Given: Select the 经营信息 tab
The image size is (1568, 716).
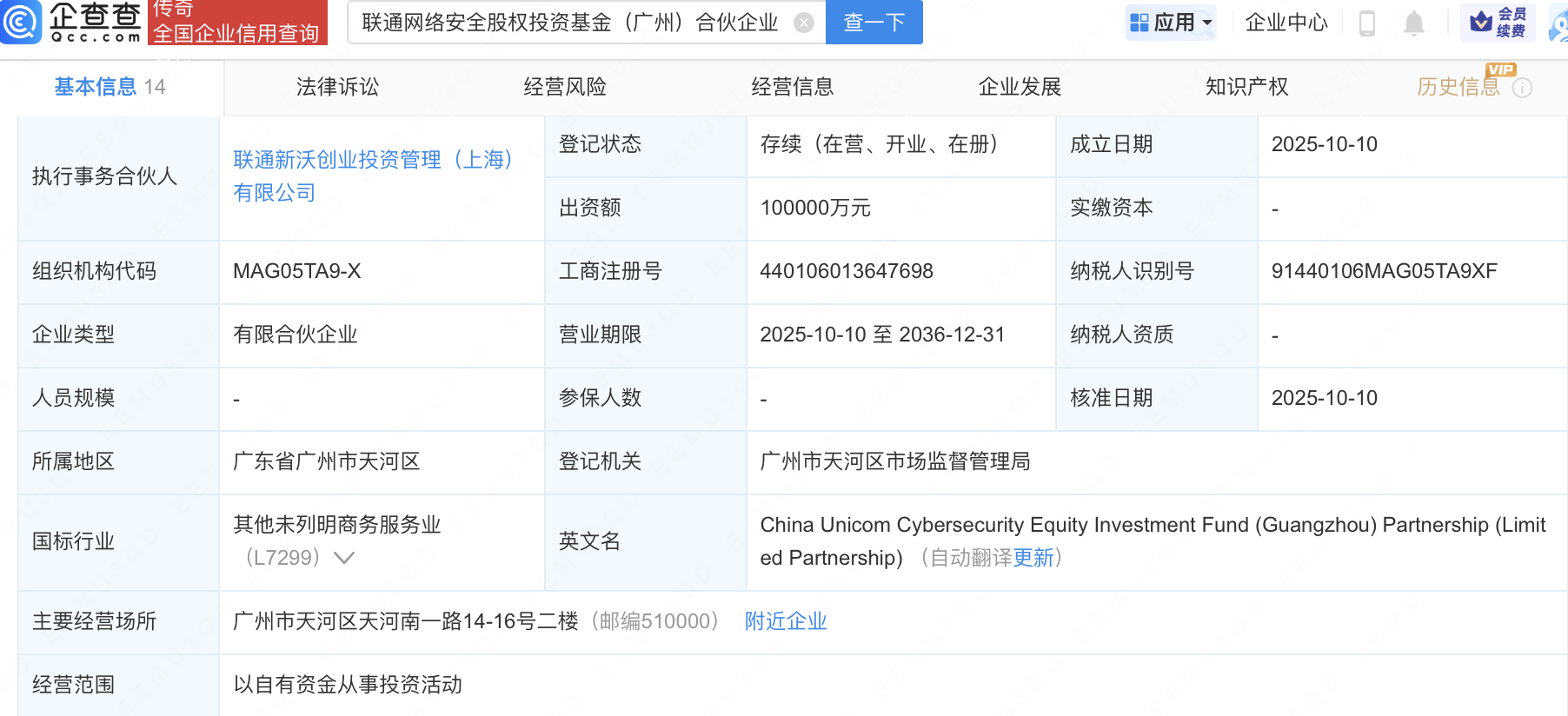Looking at the screenshot, I should pyautogui.click(x=792, y=87).
